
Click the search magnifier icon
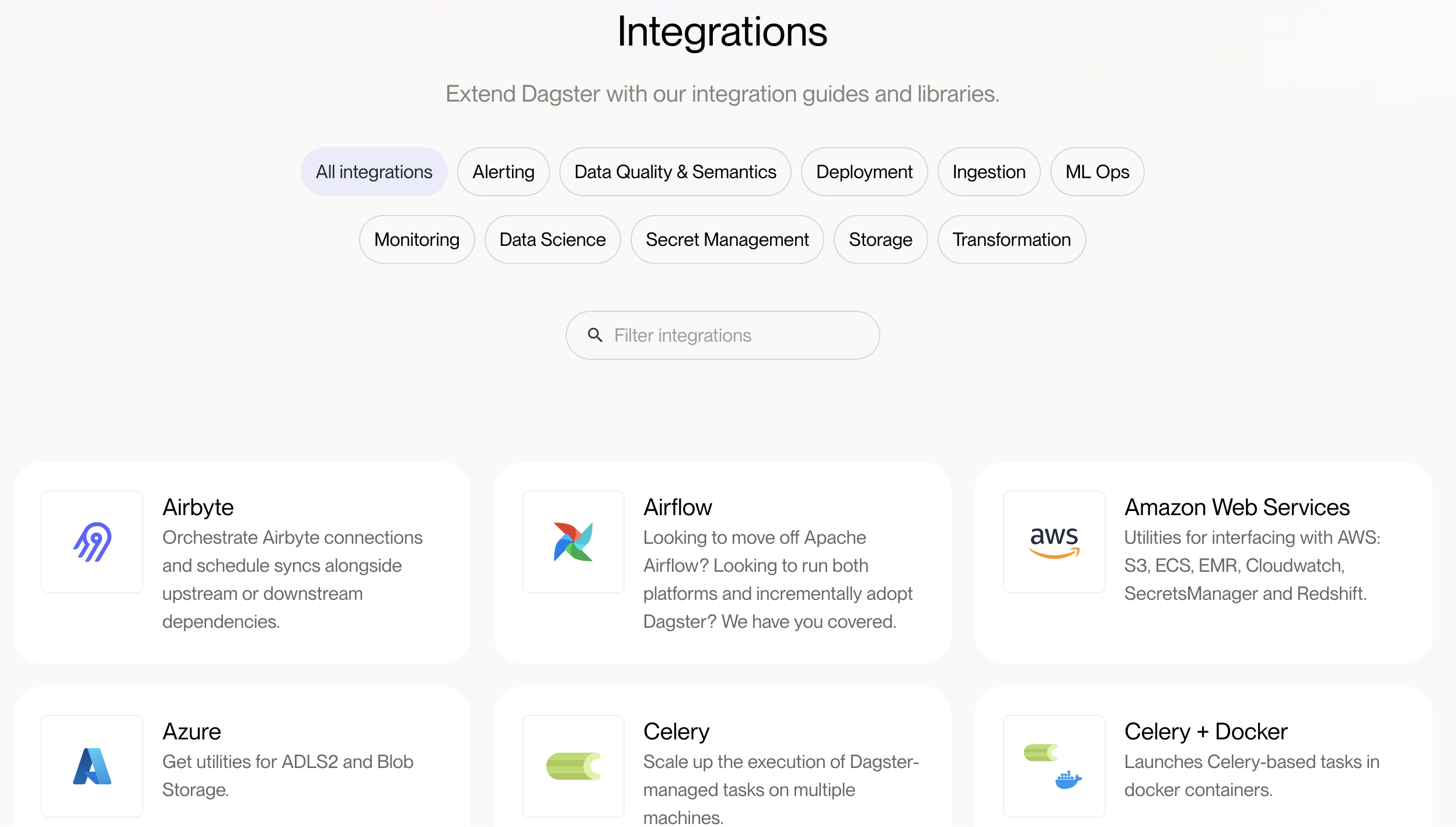595,335
